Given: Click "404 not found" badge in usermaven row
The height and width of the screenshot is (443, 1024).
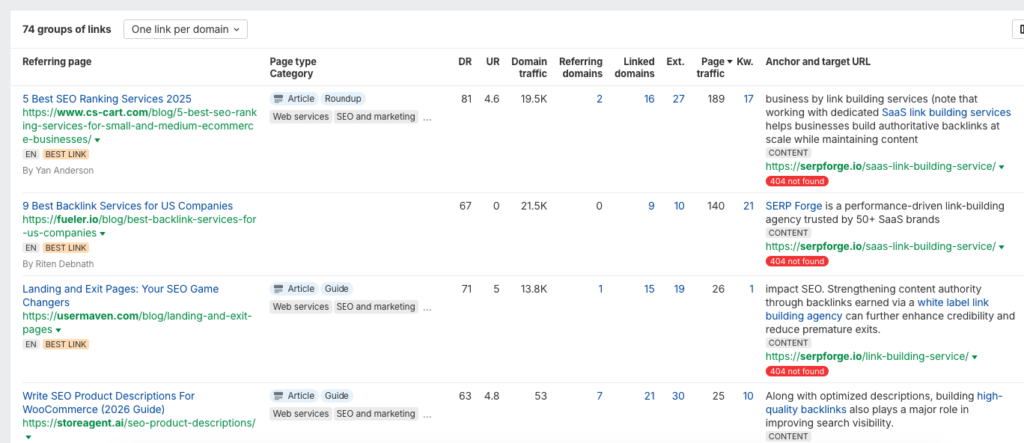Looking at the screenshot, I should coord(797,371).
